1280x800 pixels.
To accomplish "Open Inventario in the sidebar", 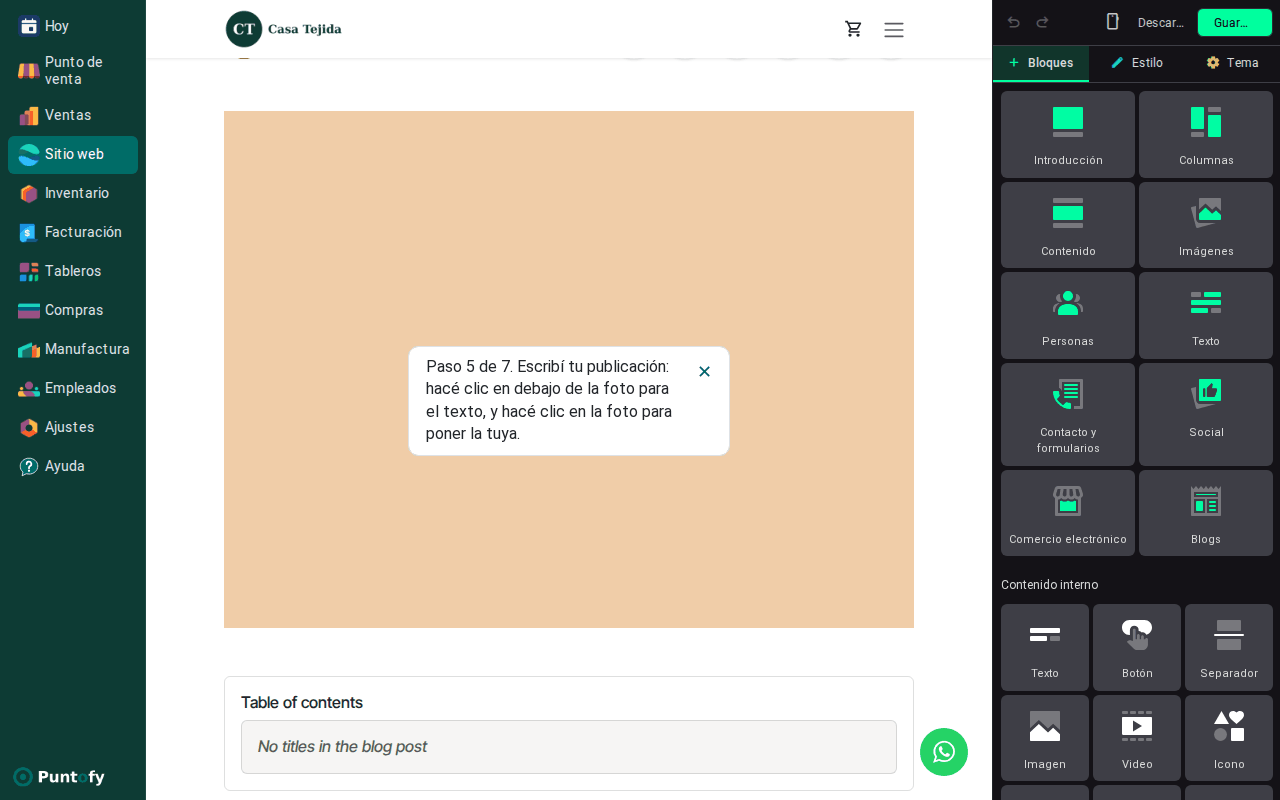I will [73, 193].
